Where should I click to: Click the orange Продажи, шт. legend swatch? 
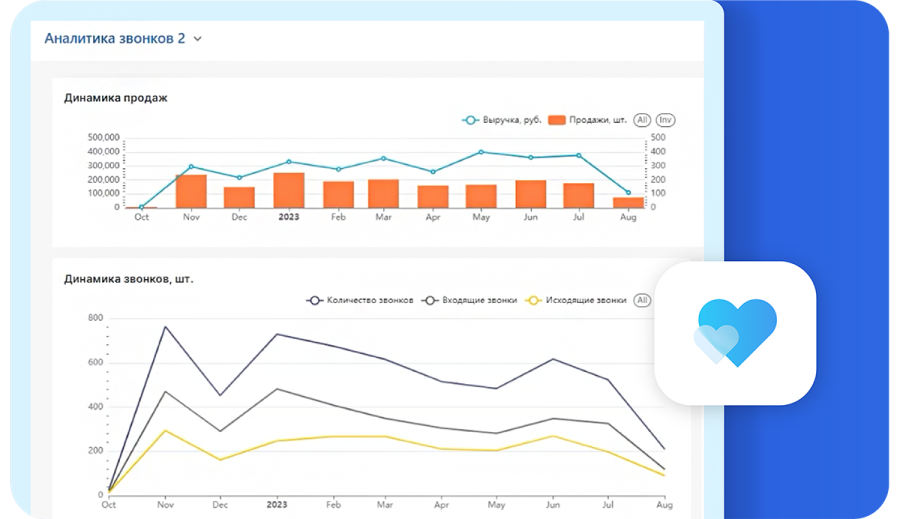coord(557,120)
